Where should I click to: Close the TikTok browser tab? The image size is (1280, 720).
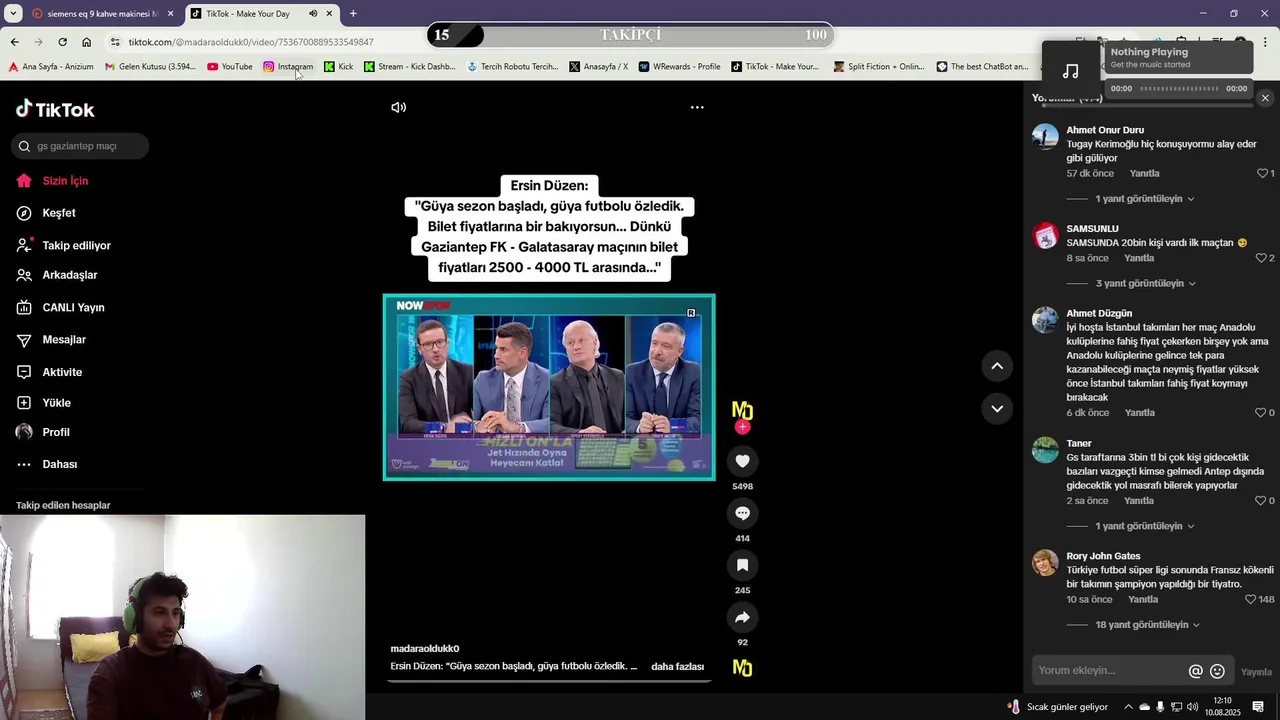[329, 14]
